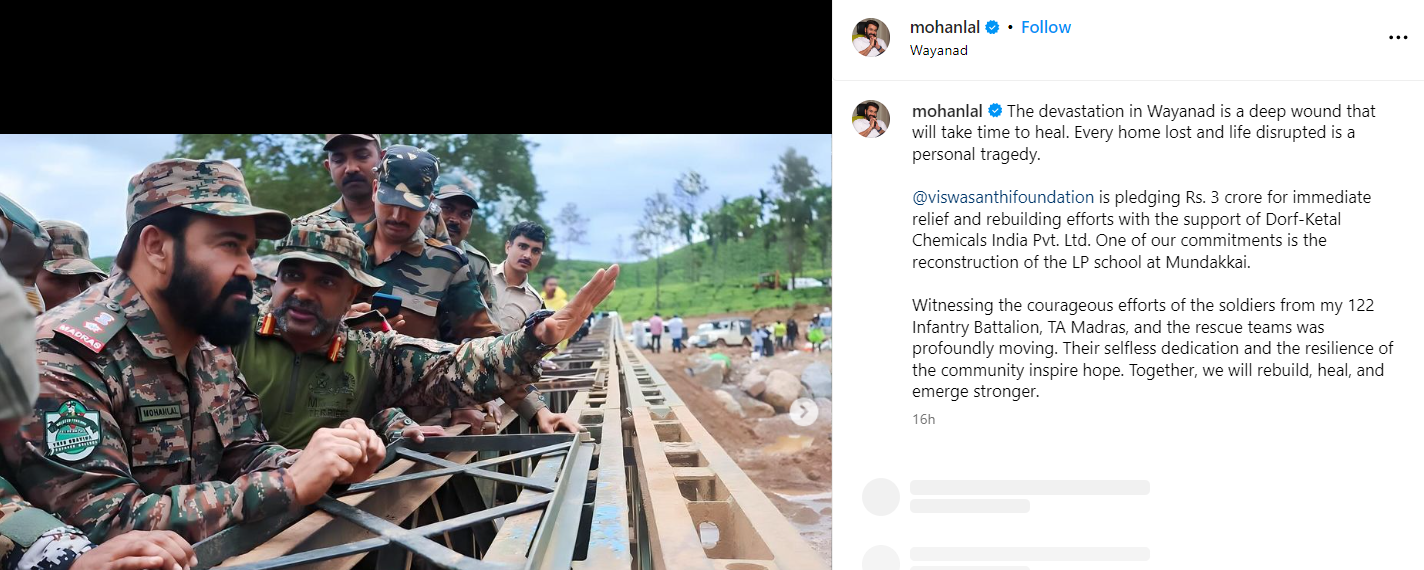Click the first loading comment text placeholder
This screenshot has height=570, width=1424.
click(1030, 488)
